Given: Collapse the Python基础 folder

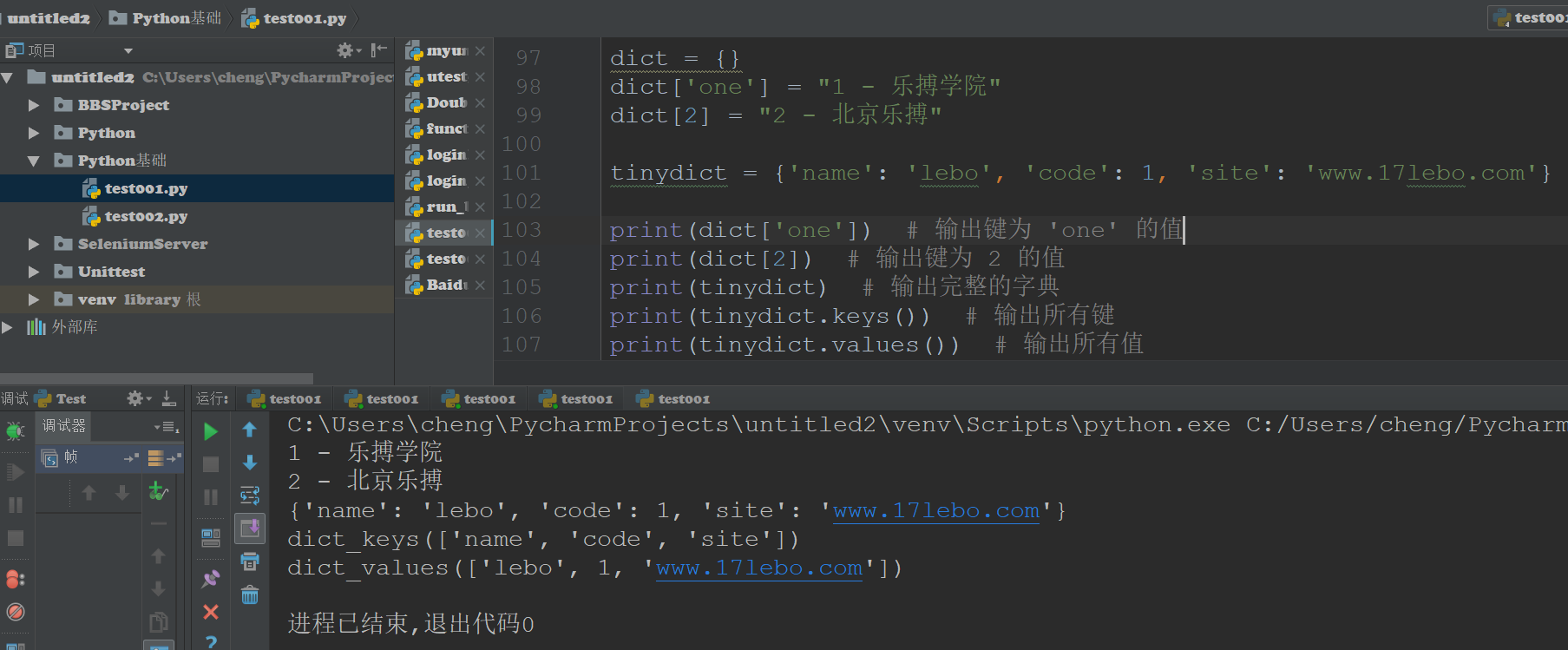Looking at the screenshot, I should coord(34,161).
